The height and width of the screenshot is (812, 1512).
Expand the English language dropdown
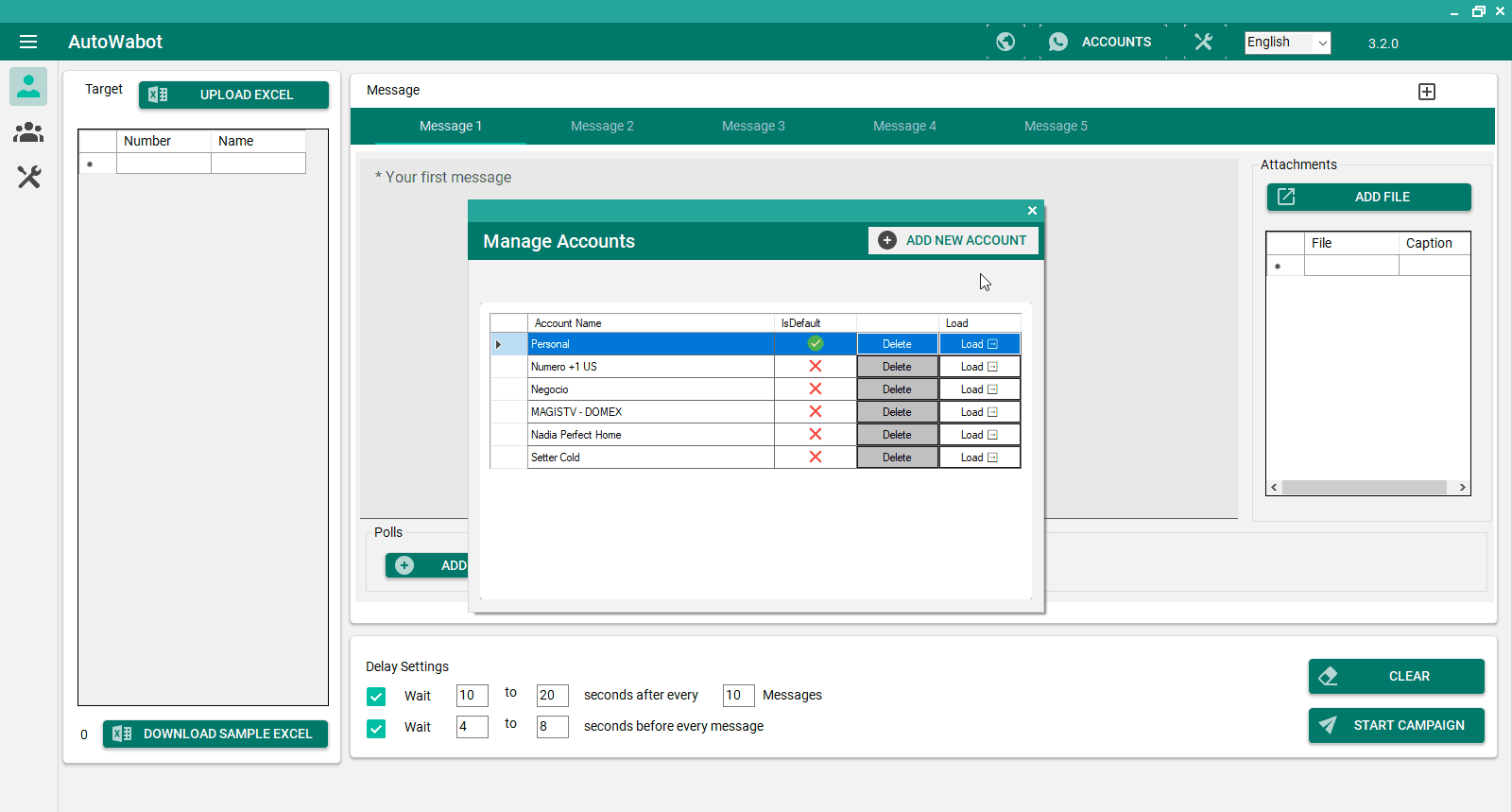point(1322,43)
